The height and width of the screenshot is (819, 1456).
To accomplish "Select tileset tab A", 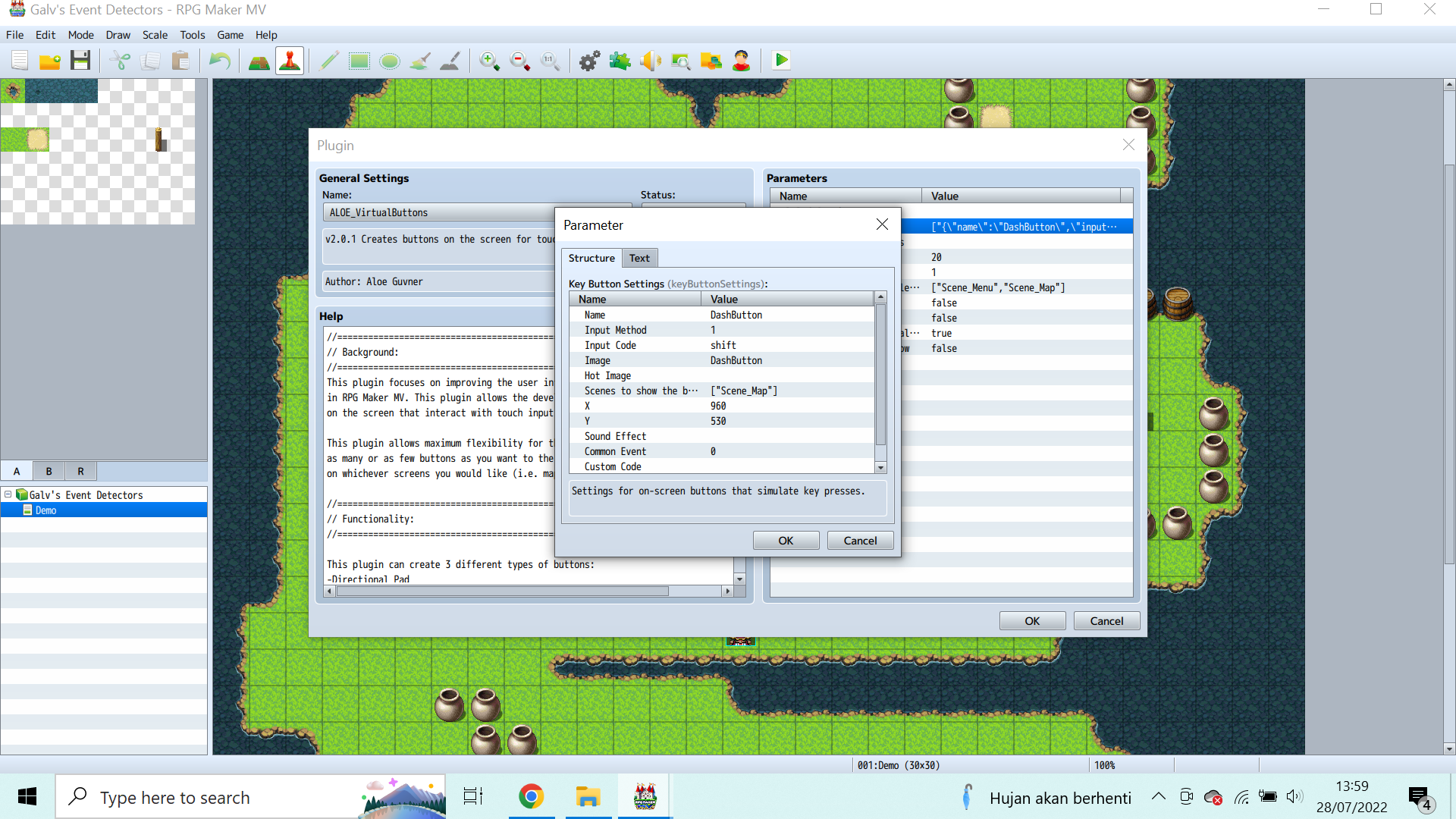I will coord(17,471).
